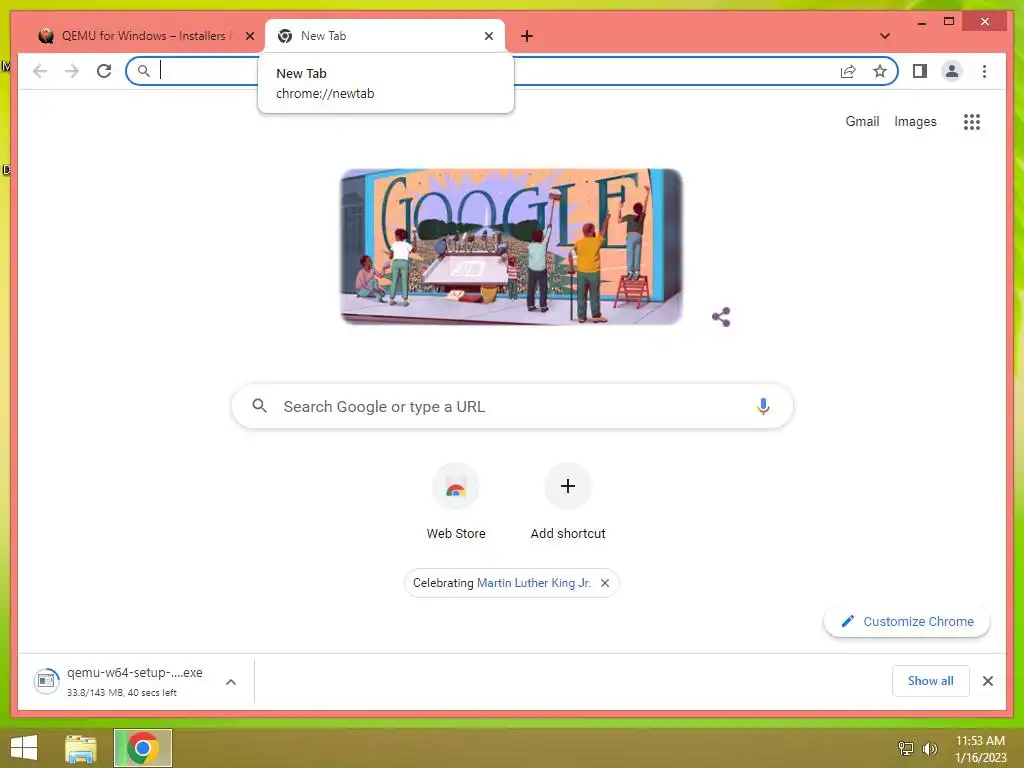This screenshot has height=768, width=1024.
Task: Open the Web Store shortcut
Action: [456, 502]
